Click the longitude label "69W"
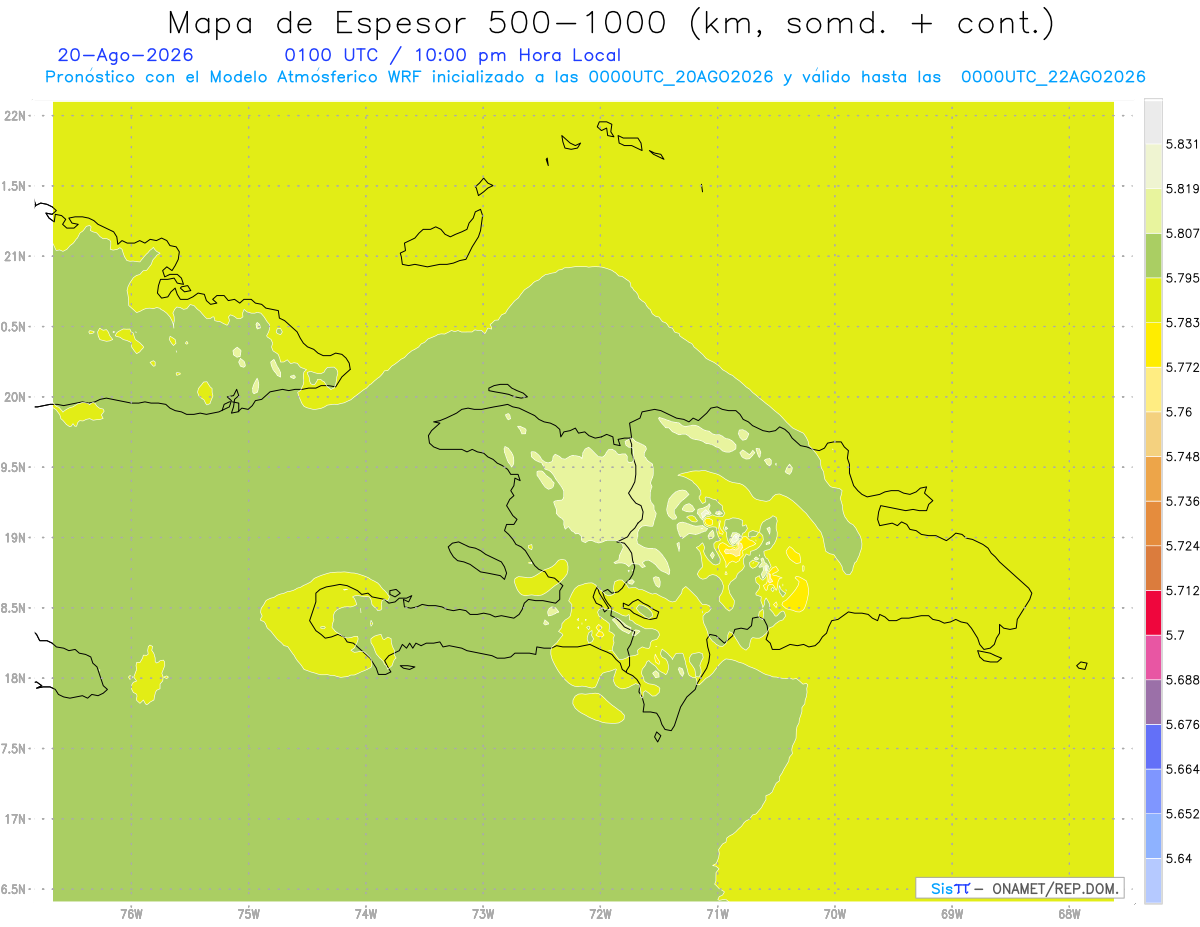This screenshot has height=927, width=1200. 951,913
